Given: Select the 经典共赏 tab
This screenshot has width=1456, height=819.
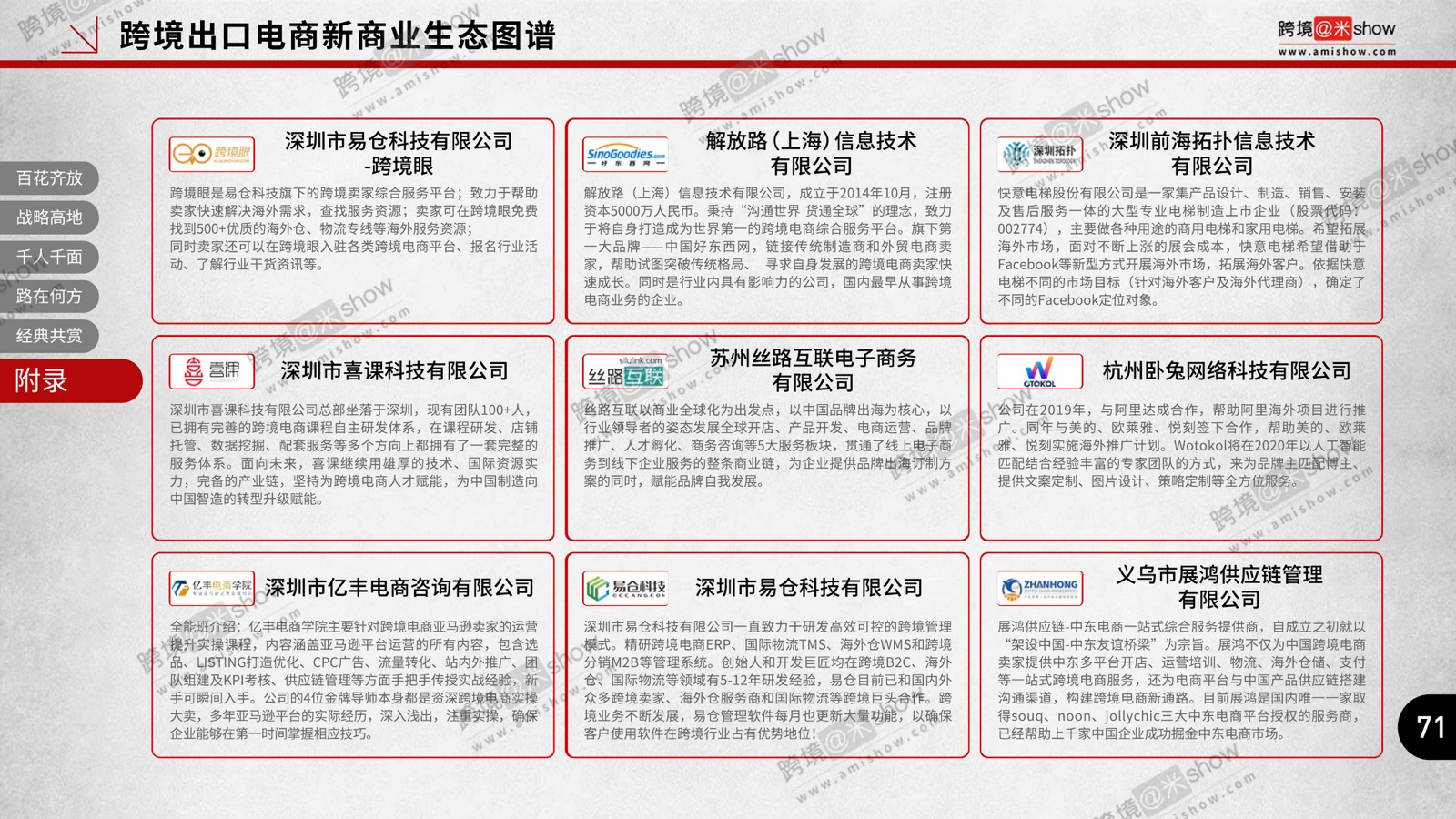Looking at the screenshot, I should coord(49,336).
